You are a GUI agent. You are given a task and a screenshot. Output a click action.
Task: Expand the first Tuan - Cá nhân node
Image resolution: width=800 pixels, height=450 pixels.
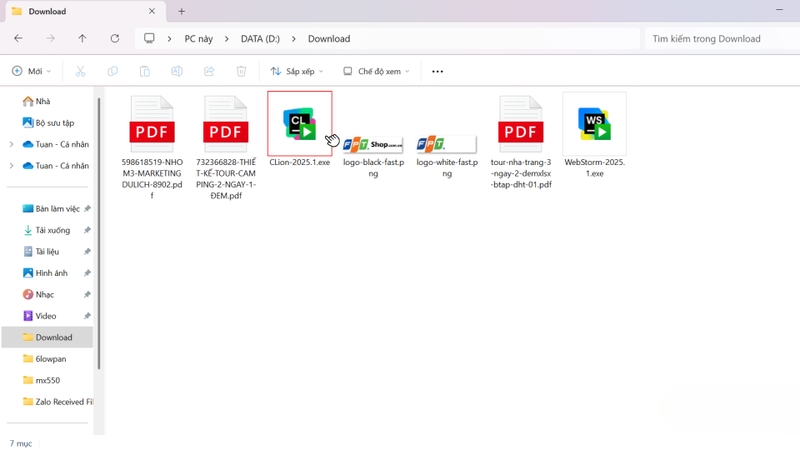(x=11, y=144)
